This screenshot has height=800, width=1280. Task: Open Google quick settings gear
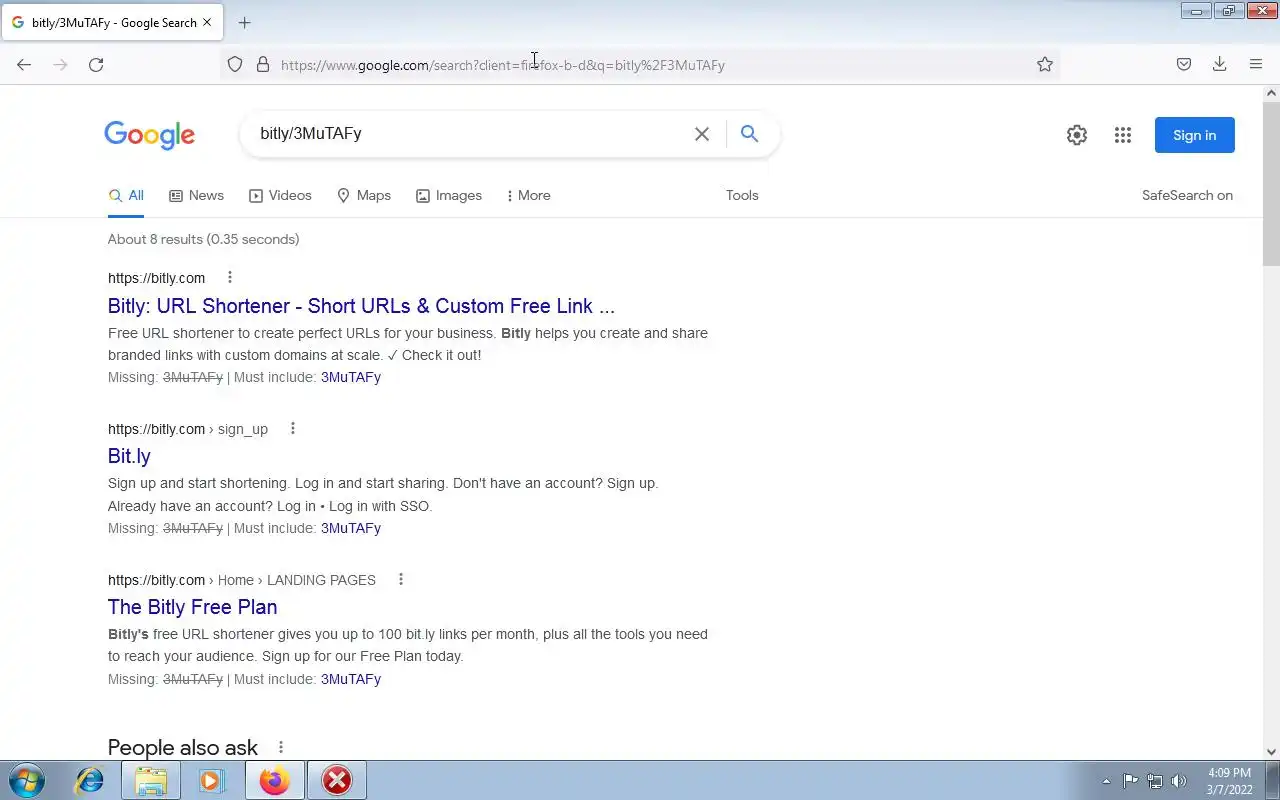point(1077,135)
